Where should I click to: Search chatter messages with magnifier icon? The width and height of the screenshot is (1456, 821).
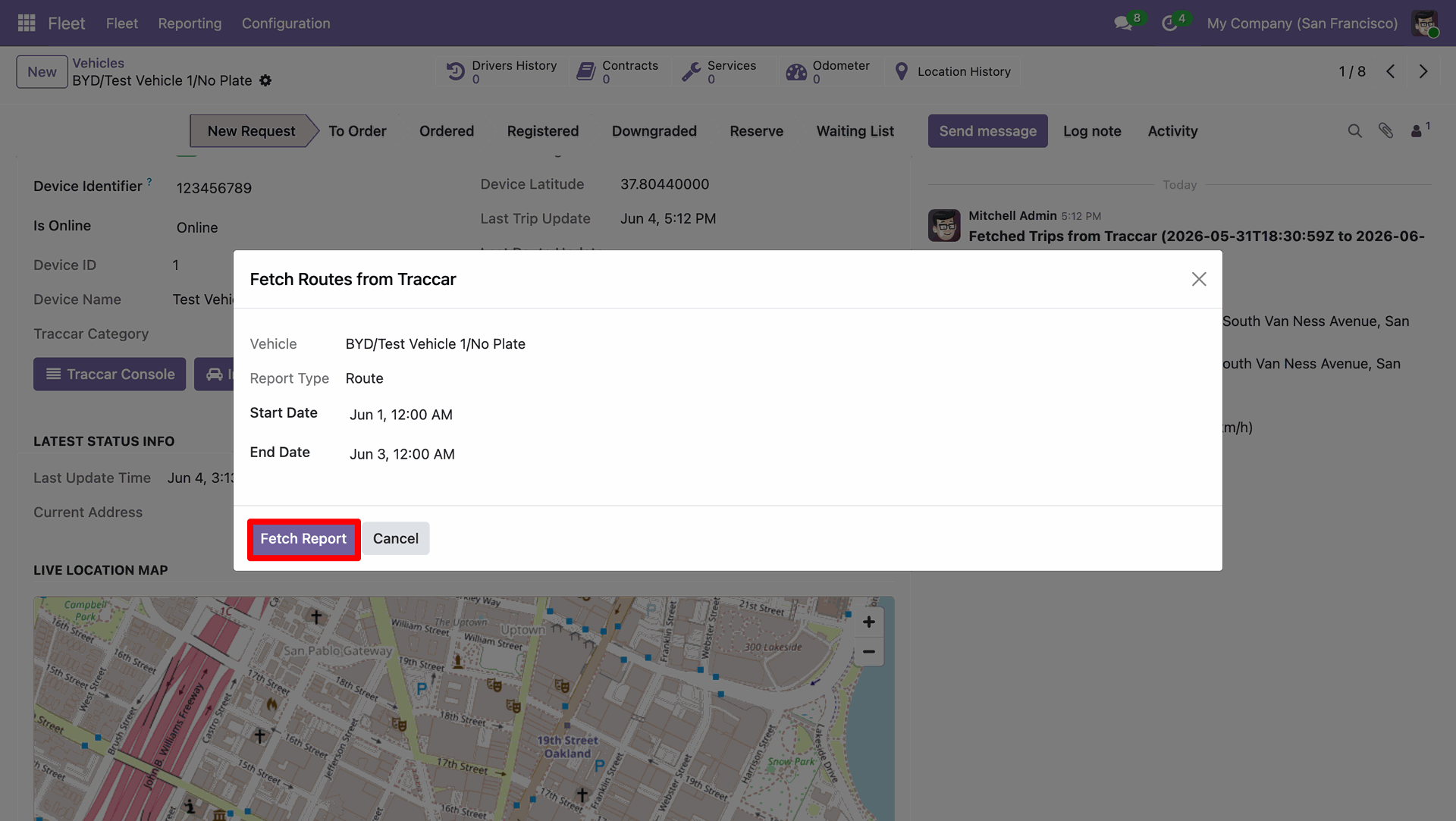(1354, 131)
